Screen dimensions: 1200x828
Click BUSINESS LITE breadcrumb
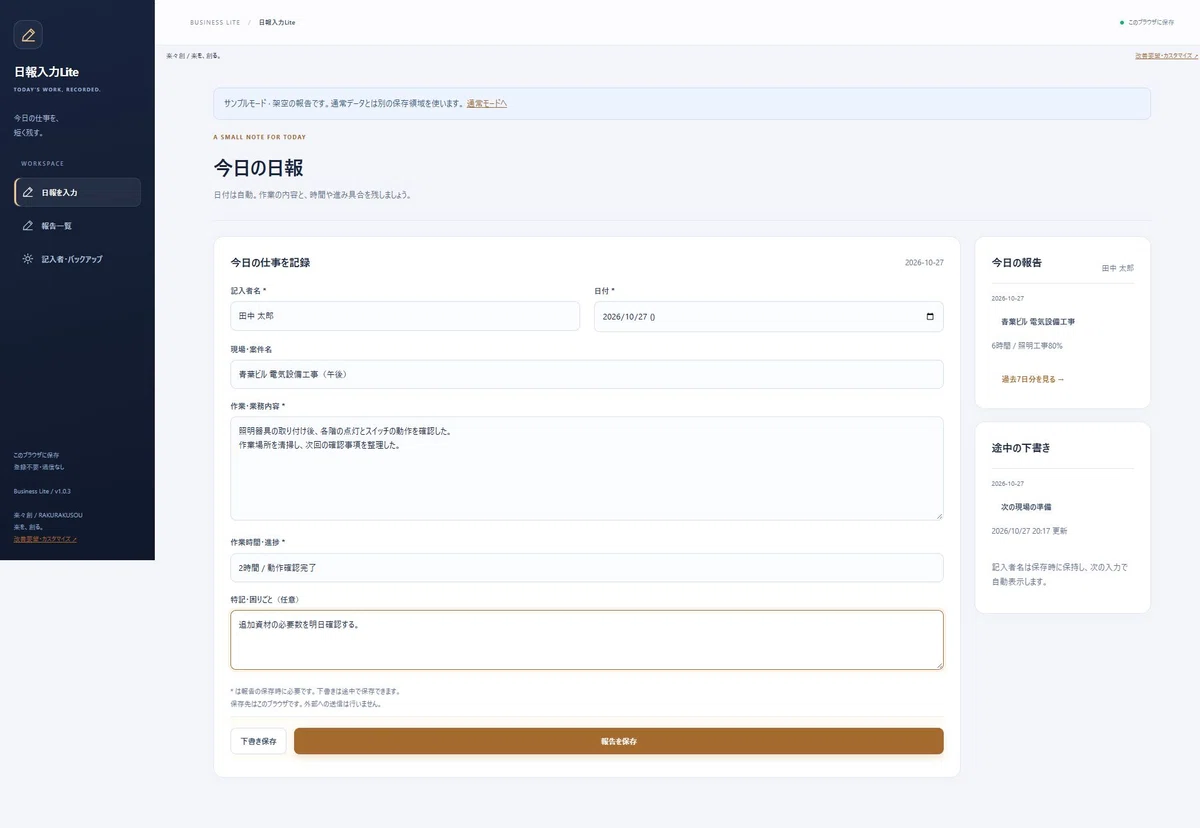[215, 22]
